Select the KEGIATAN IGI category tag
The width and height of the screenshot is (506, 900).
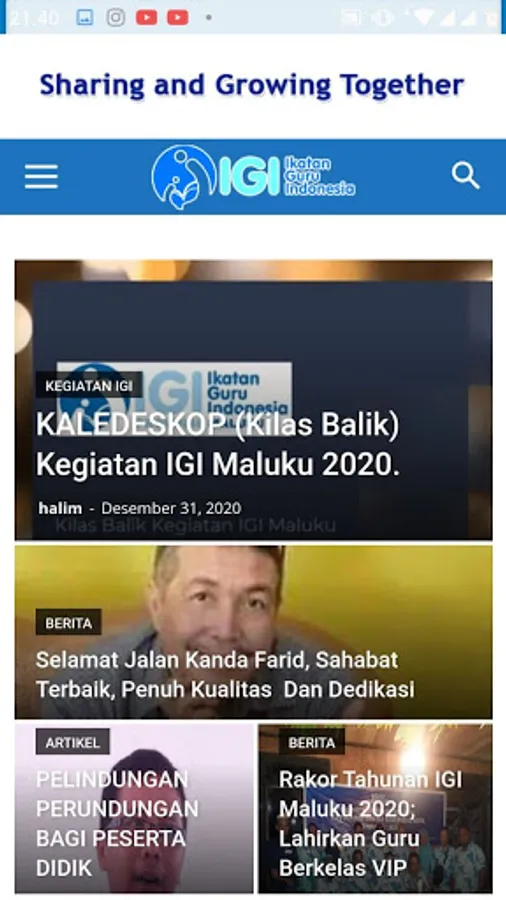click(89, 386)
